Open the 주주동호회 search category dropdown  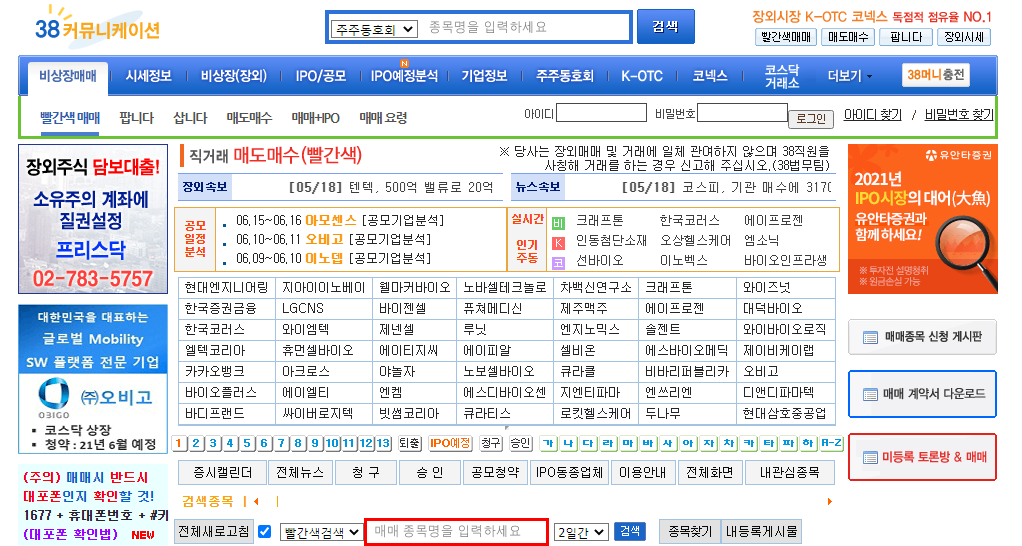(374, 29)
